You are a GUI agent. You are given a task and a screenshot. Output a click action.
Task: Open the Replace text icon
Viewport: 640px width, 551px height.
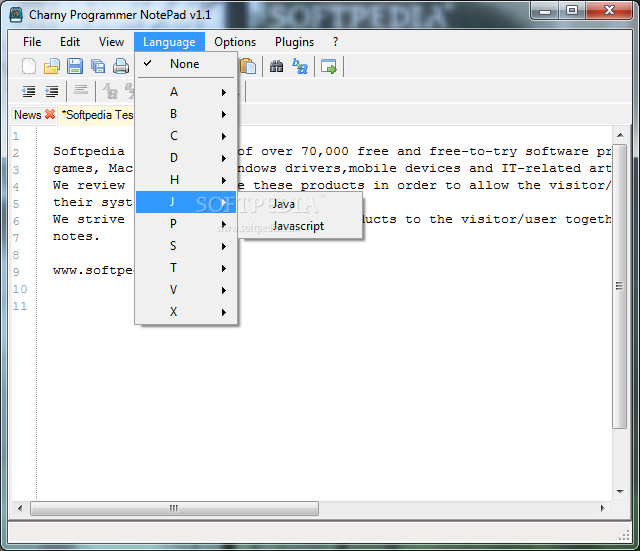tap(300, 66)
